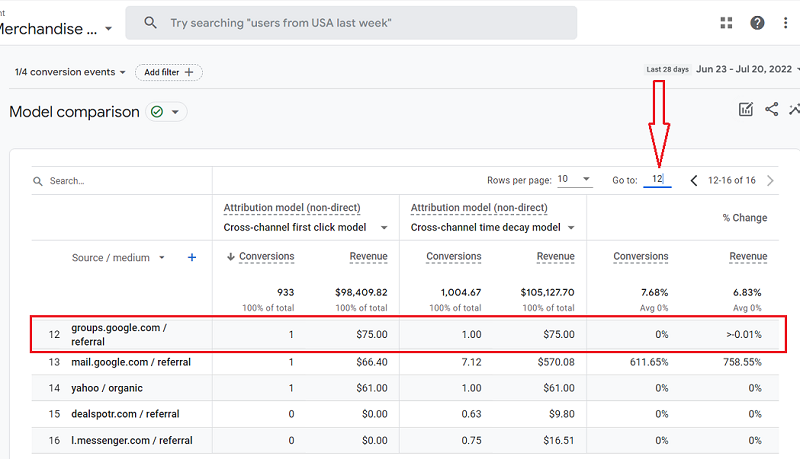Click the 7.68% total conversions change
Screen dimensions: 800x459
point(655,293)
